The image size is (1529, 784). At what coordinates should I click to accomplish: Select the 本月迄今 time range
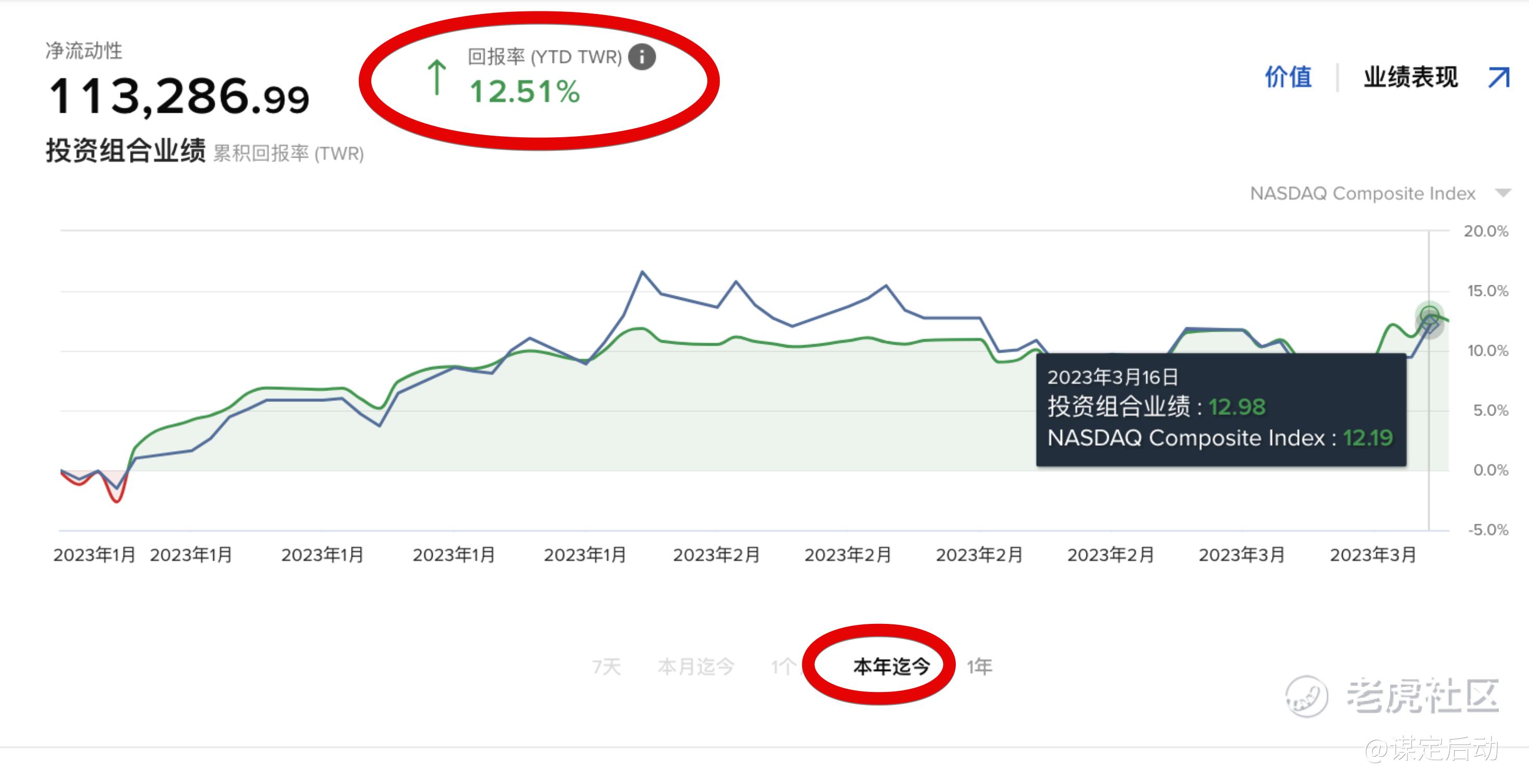[x=696, y=667]
